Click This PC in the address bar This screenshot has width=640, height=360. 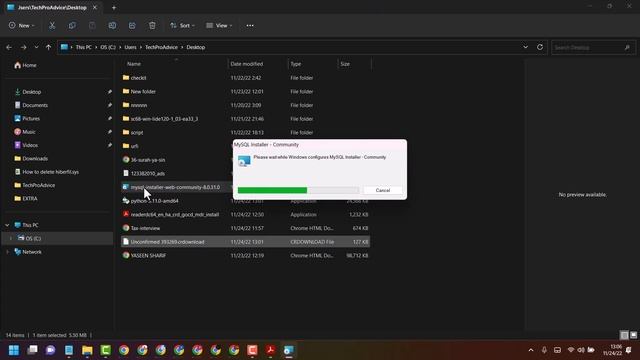click(x=83, y=47)
